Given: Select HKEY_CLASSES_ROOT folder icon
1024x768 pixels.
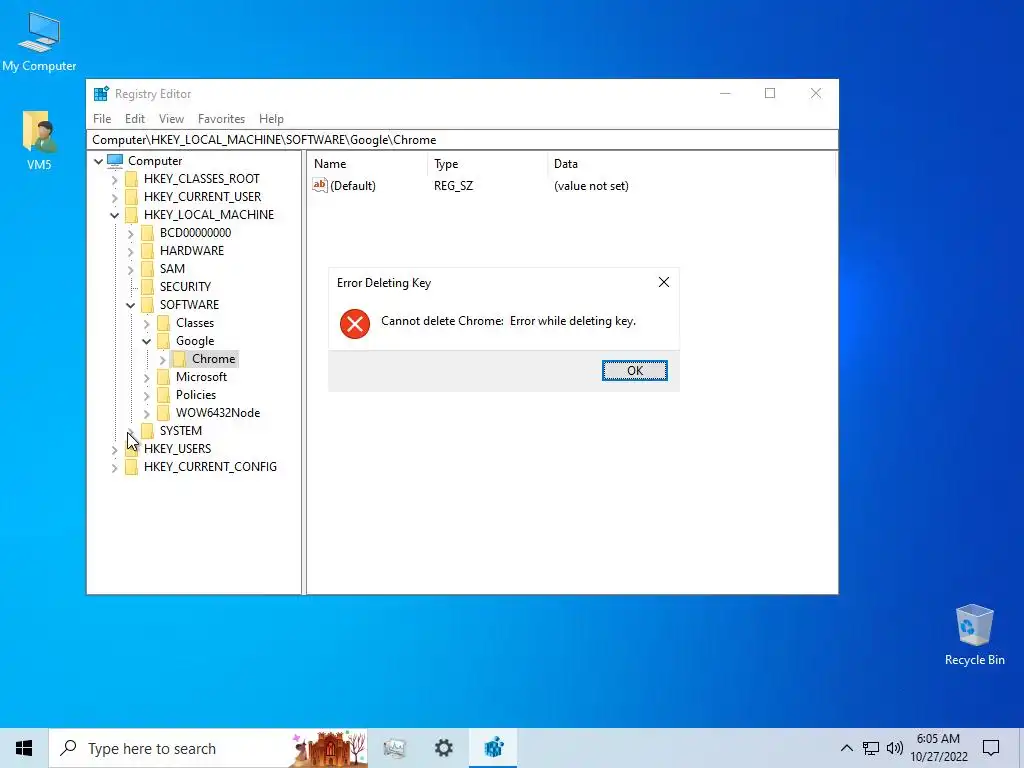Looking at the screenshot, I should click(131, 179).
